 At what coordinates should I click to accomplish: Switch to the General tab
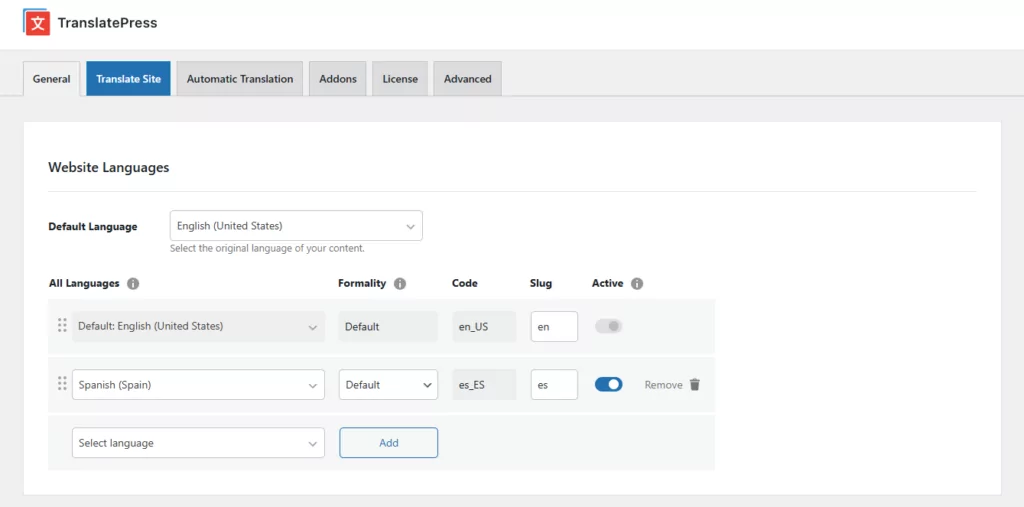coord(52,79)
